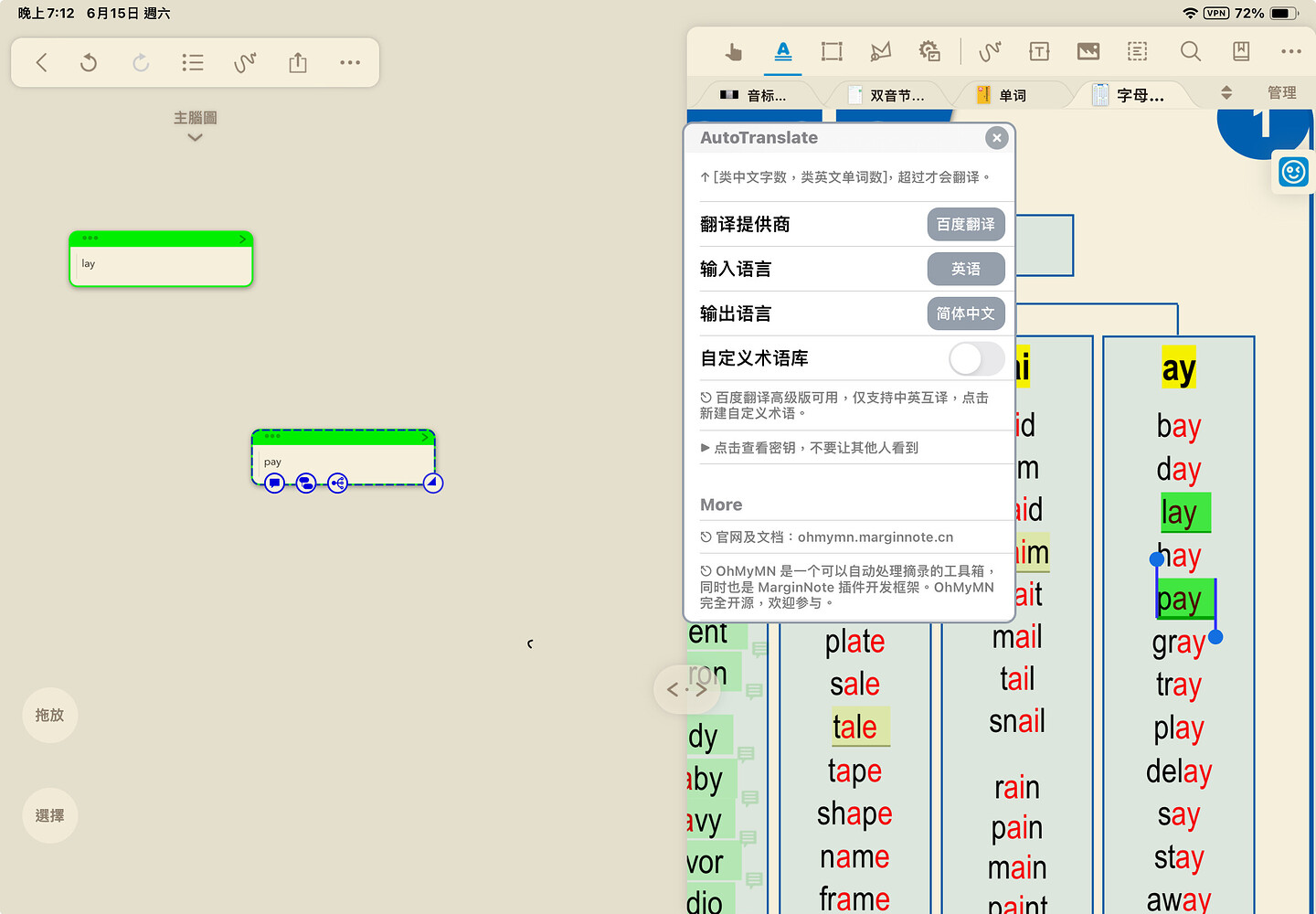Select document handwriting scribble tool
1316x914 pixels.
[990, 51]
